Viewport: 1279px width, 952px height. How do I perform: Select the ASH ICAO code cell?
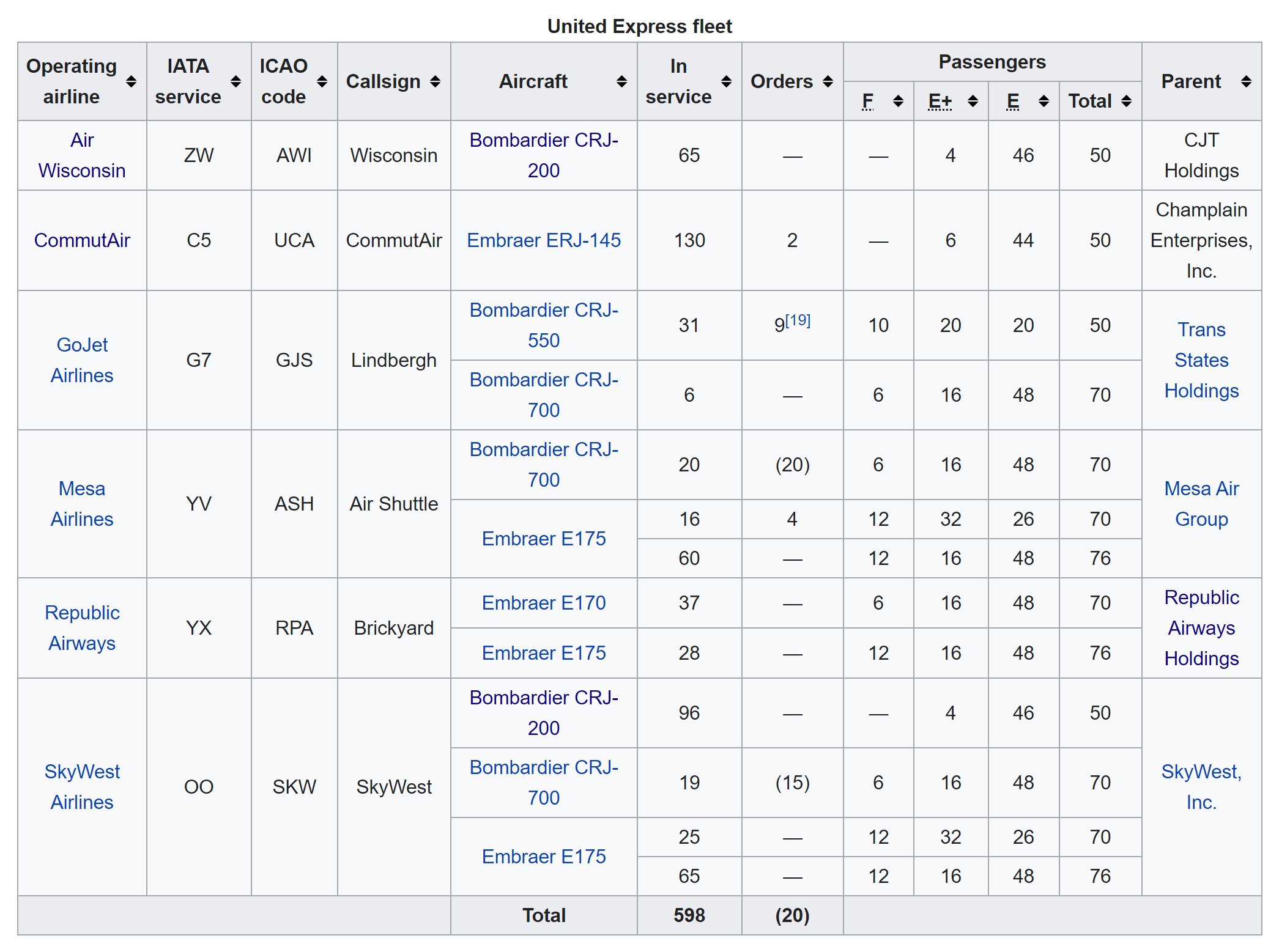(294, 504)
